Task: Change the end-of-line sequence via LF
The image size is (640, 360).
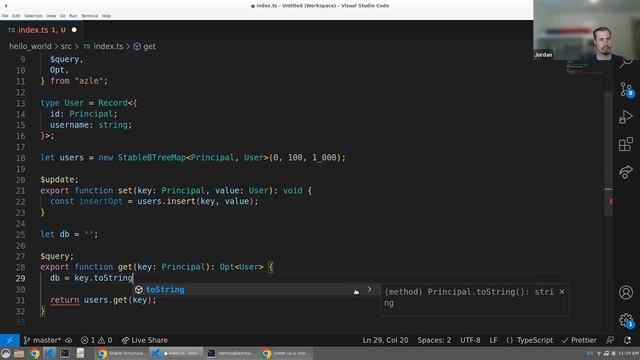Action: [x=493, y=340]
